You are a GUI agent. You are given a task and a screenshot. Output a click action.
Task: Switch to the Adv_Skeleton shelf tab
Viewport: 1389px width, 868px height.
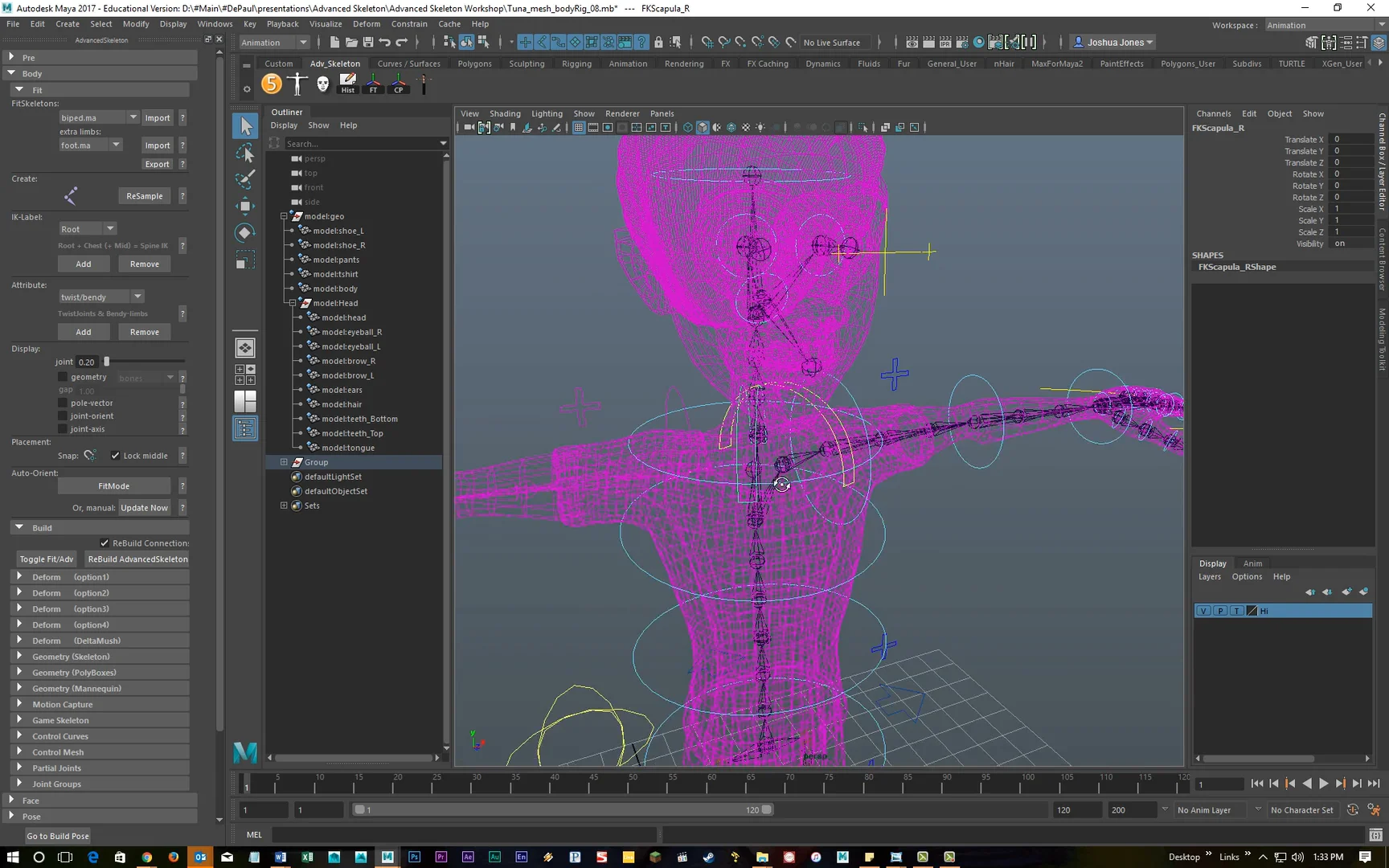tap(335, 63)
